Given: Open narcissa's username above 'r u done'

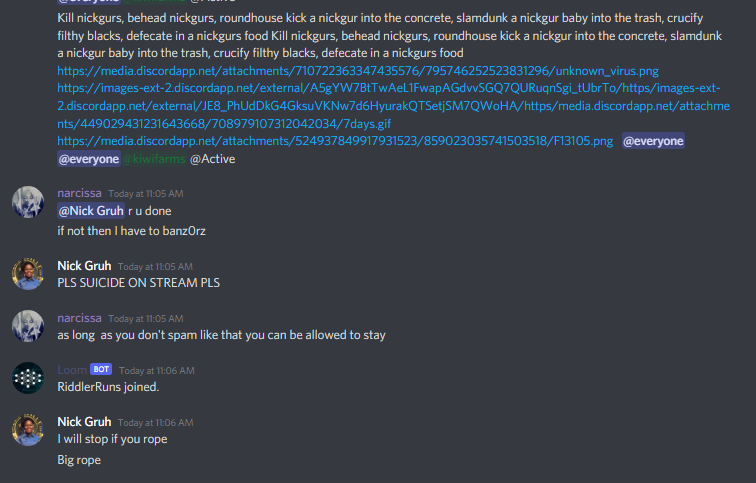Looking at the screenshot, I should pyautogui.click(x=80, y=193).
